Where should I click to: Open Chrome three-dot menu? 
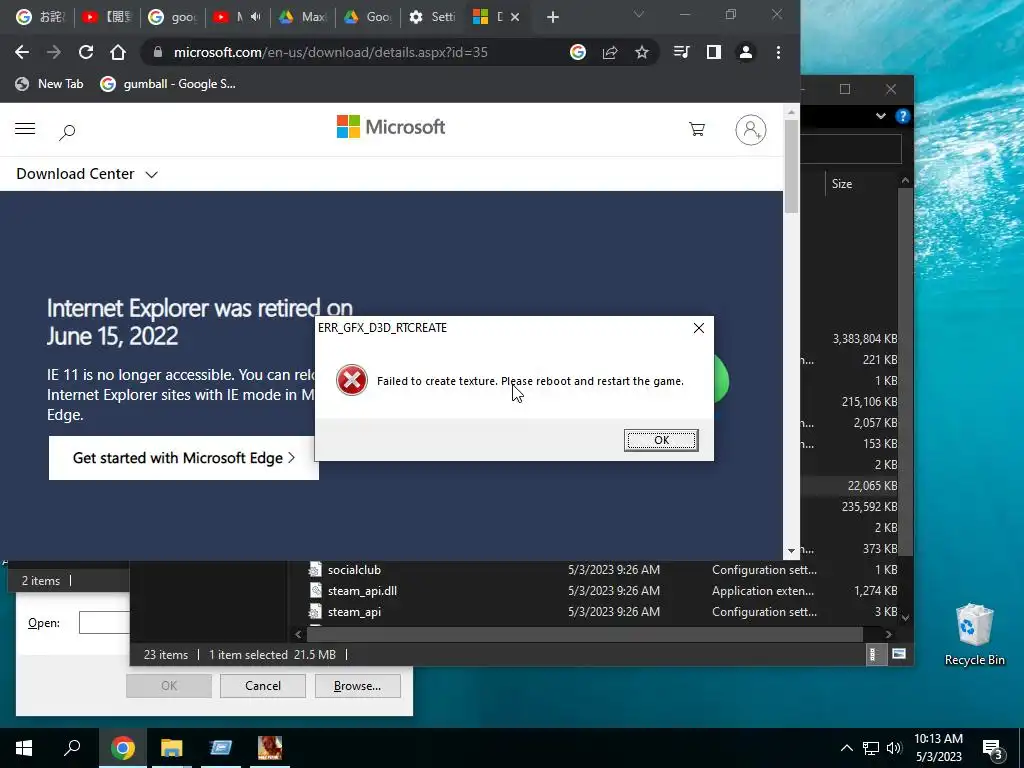point(778,52)
